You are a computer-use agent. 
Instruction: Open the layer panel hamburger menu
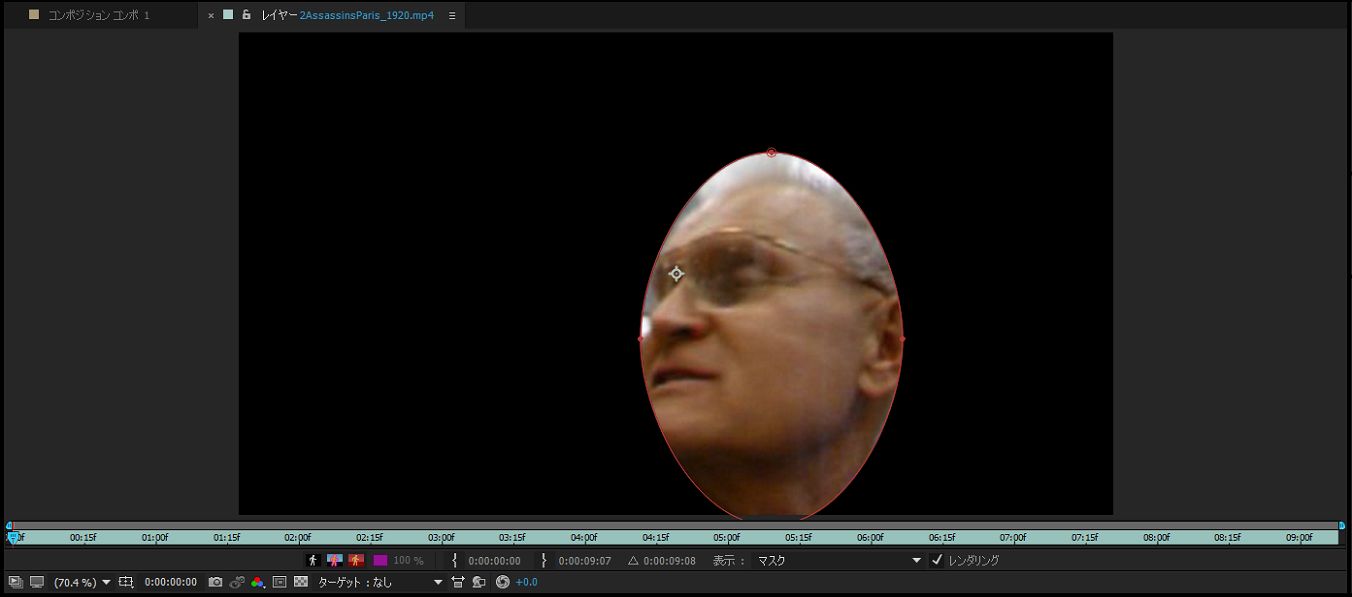452,15
